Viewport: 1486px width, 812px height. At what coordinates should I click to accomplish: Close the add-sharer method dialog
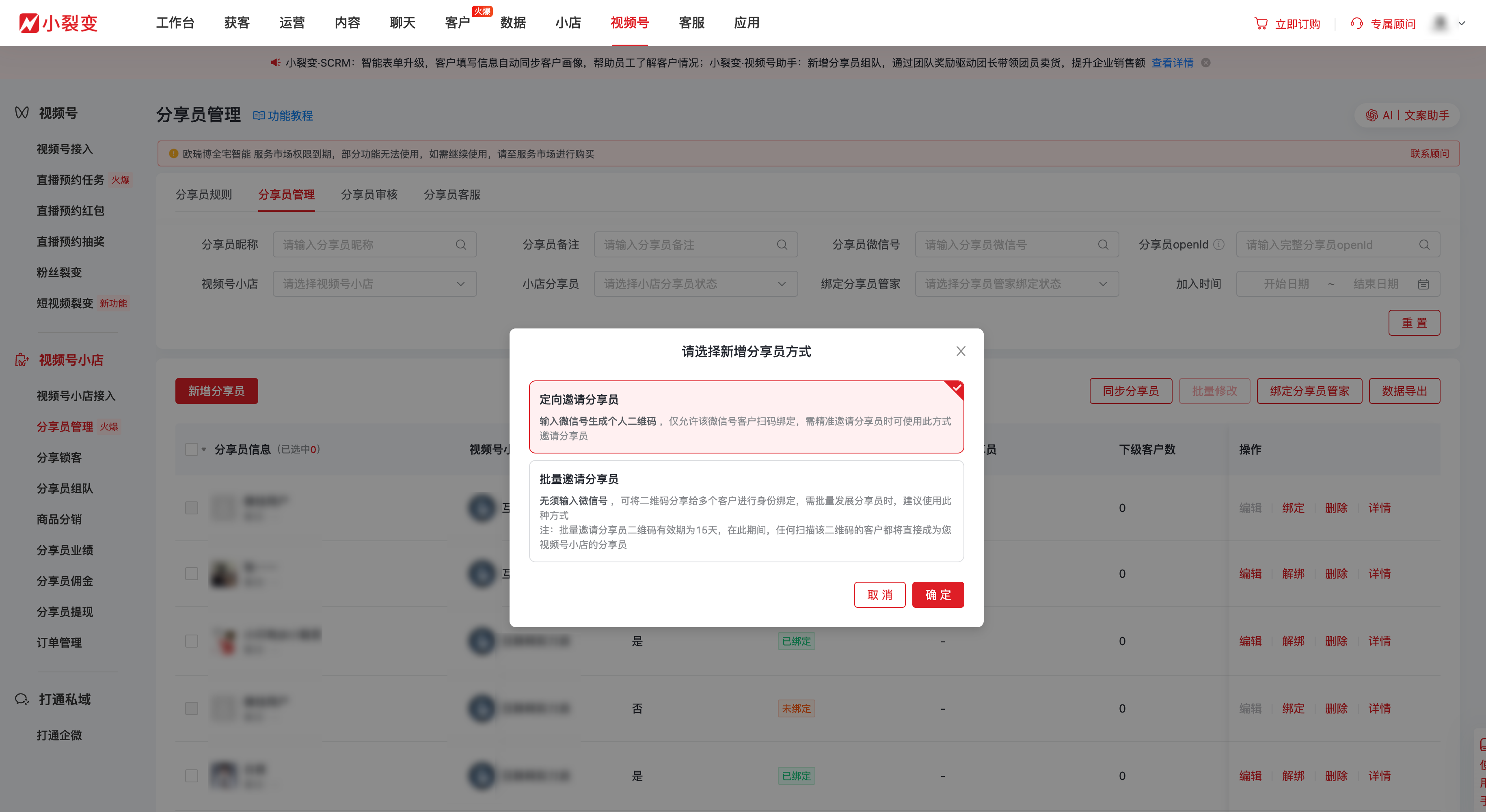click(961, 351)
